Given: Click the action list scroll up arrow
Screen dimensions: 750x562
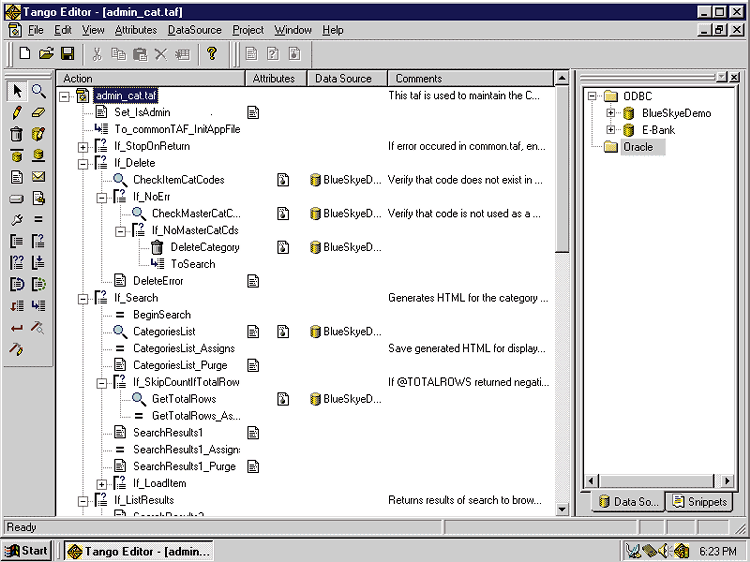Looking at the screenshot, I should point(562,78).
